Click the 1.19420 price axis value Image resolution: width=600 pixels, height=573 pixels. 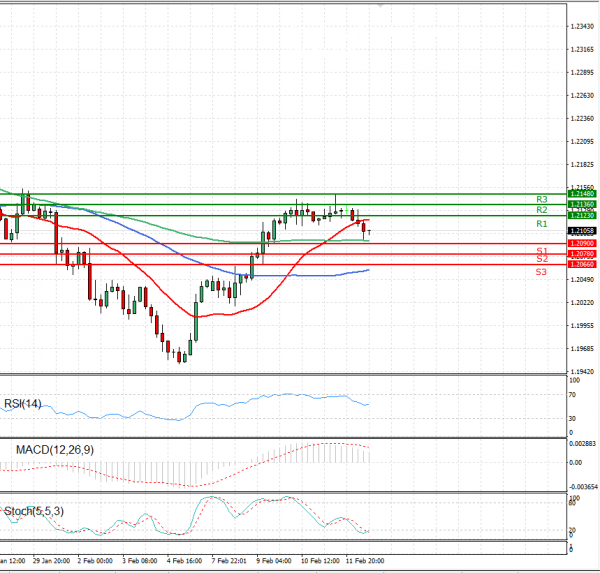click(x=582, y=372)
